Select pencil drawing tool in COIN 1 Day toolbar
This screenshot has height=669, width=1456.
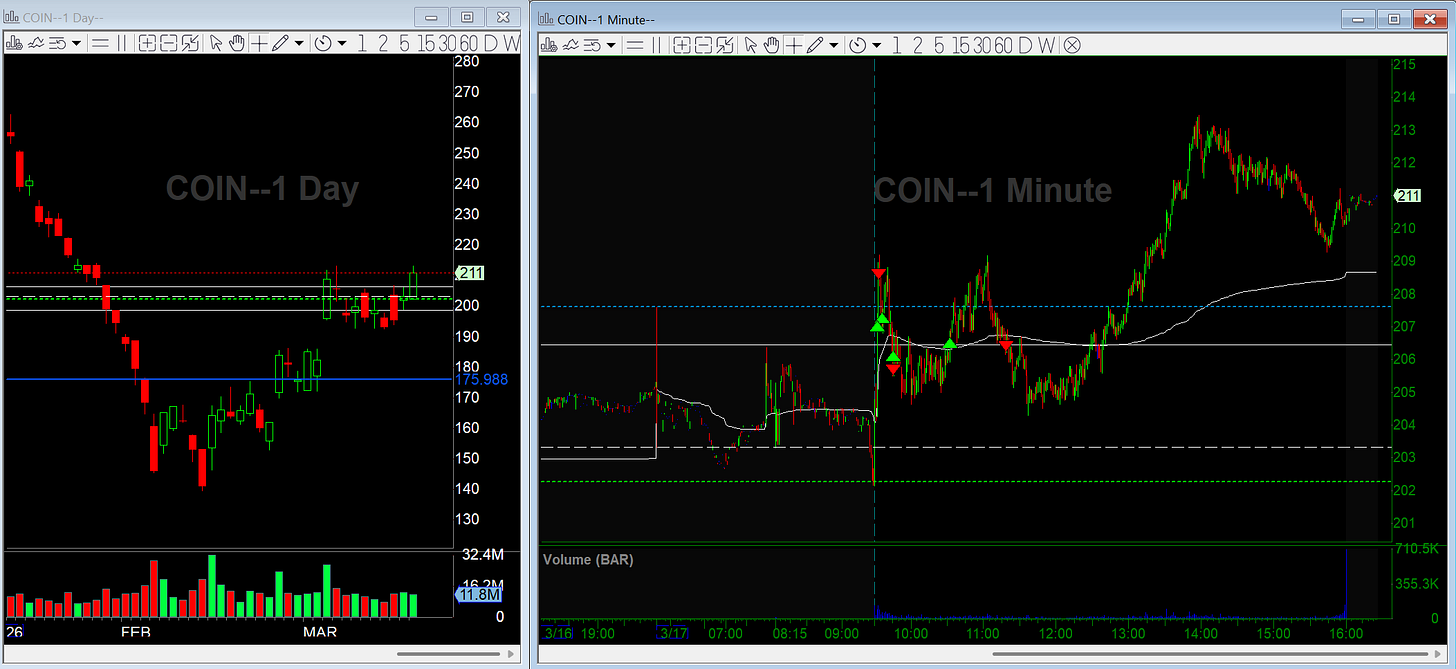[x=280, y=43]
